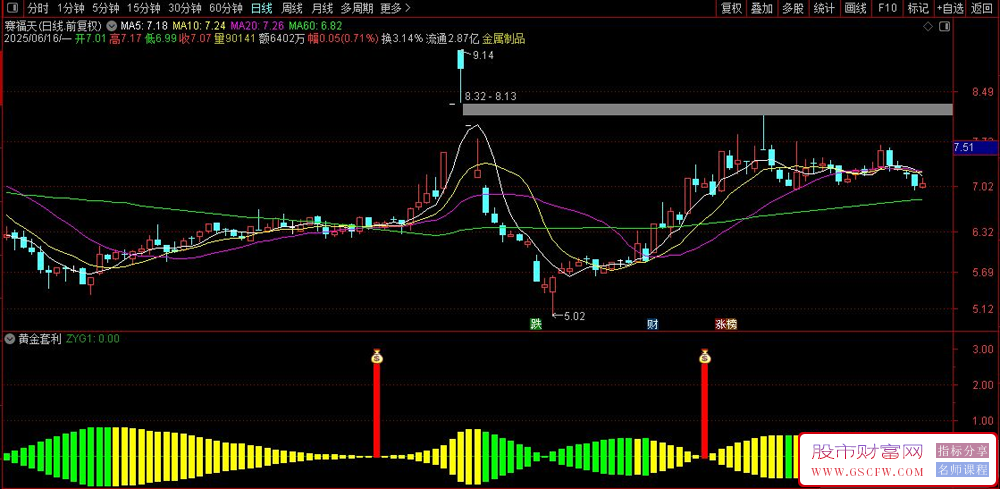1000x489 pixels.
Task: Click the 3.00 indicator axis label
Action: pos(983,349)
